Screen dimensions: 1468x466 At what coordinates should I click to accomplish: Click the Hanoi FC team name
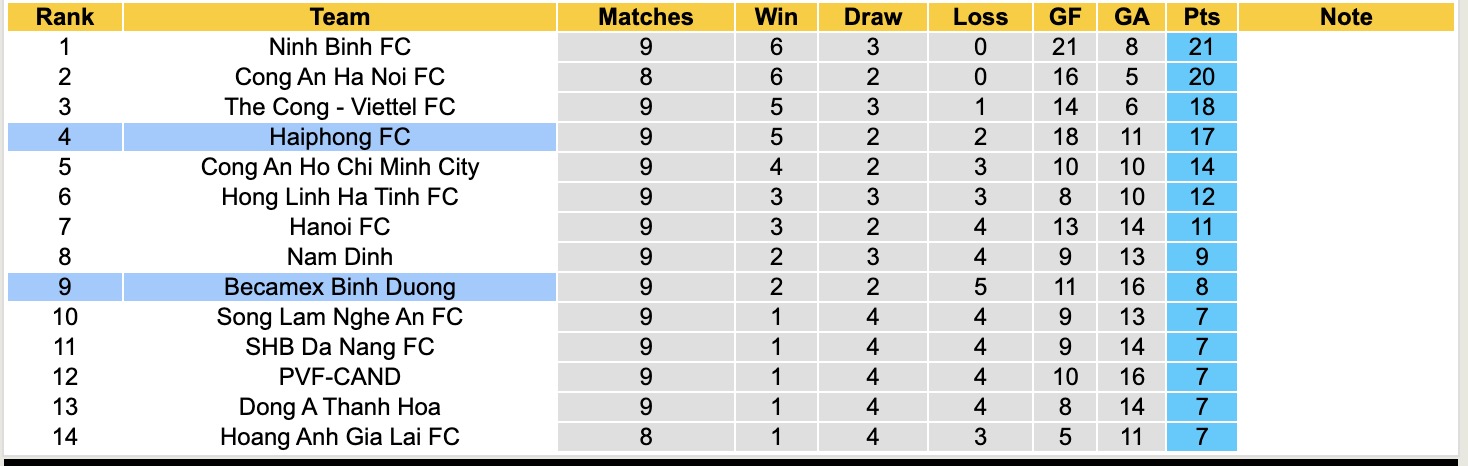coord(339,227)
